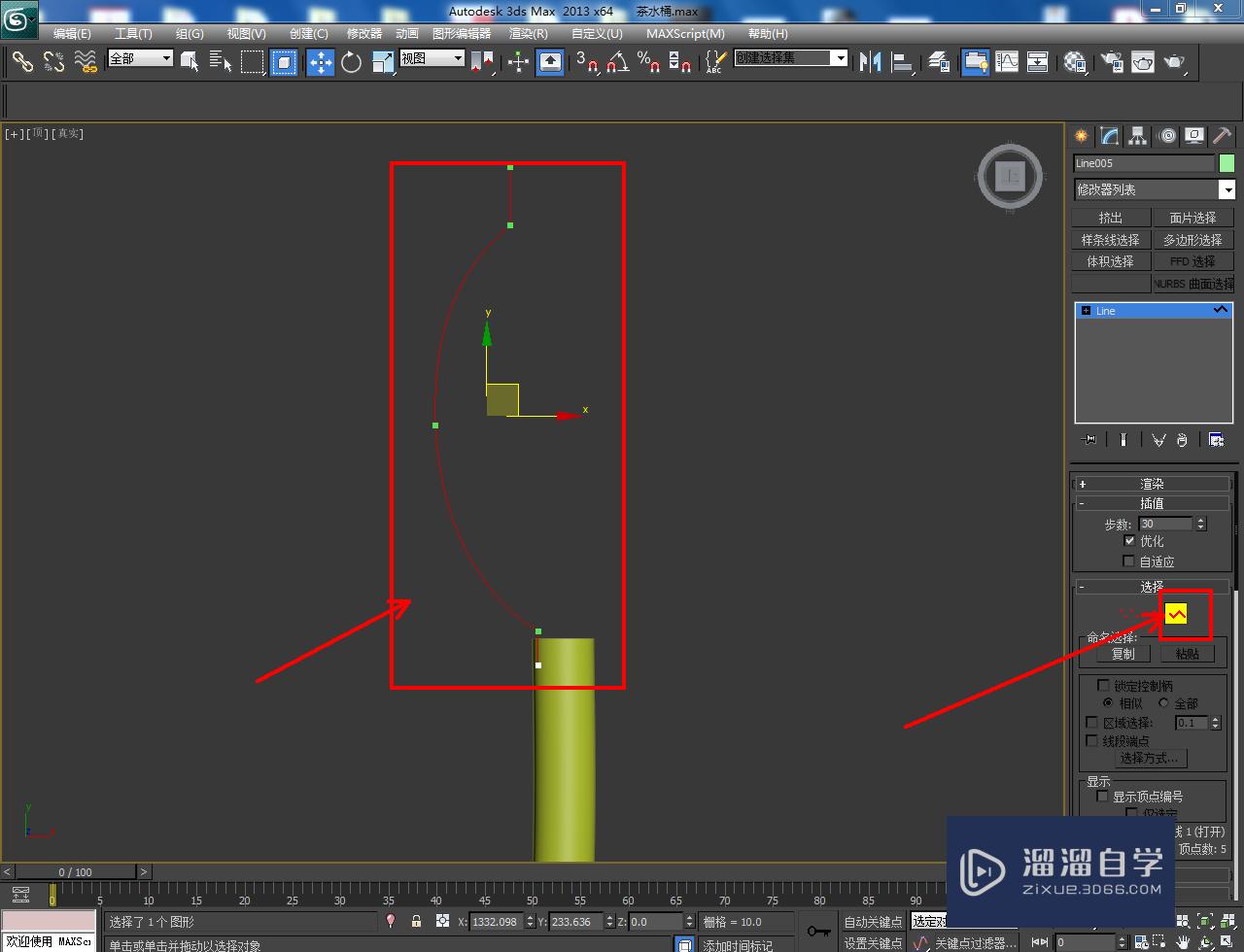Toggle the Angle Snap icon
Viewport: 1244px width, 952px height.
pyautogui.click(x=618, y=61)
